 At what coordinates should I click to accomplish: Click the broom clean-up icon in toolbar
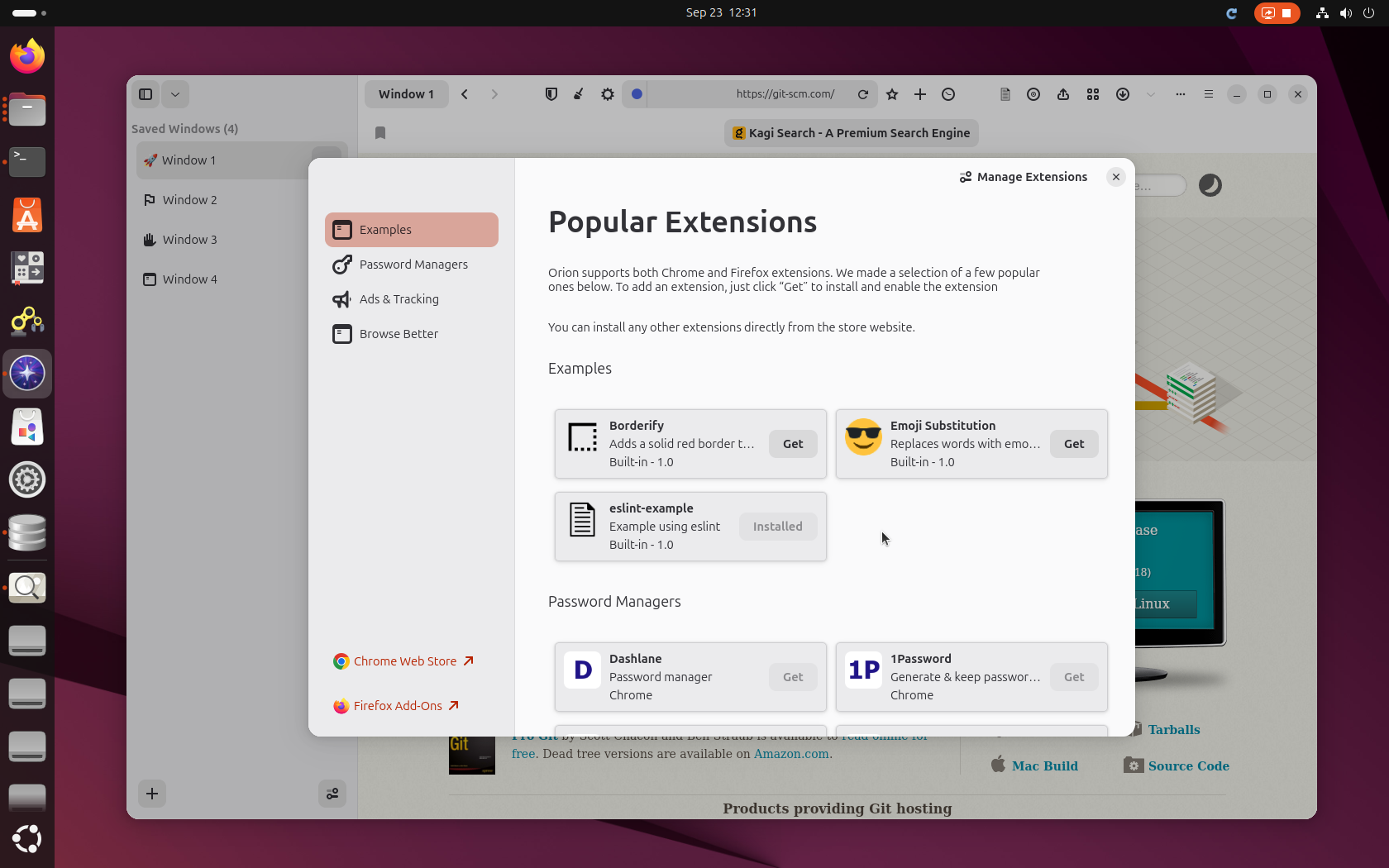tap(579, 94)
